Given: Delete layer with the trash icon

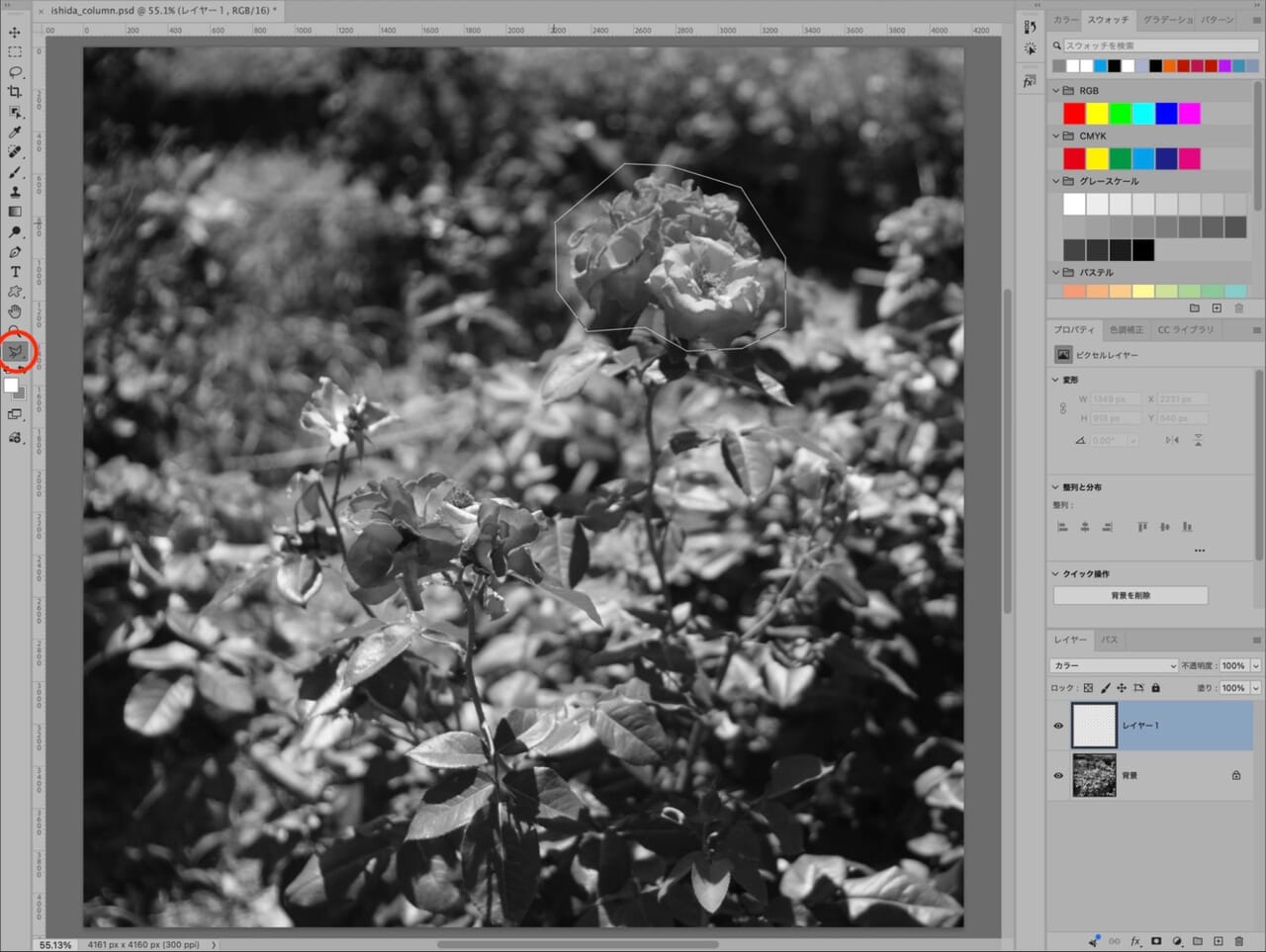Looking at the screenshot, I should click(1239, 941).
